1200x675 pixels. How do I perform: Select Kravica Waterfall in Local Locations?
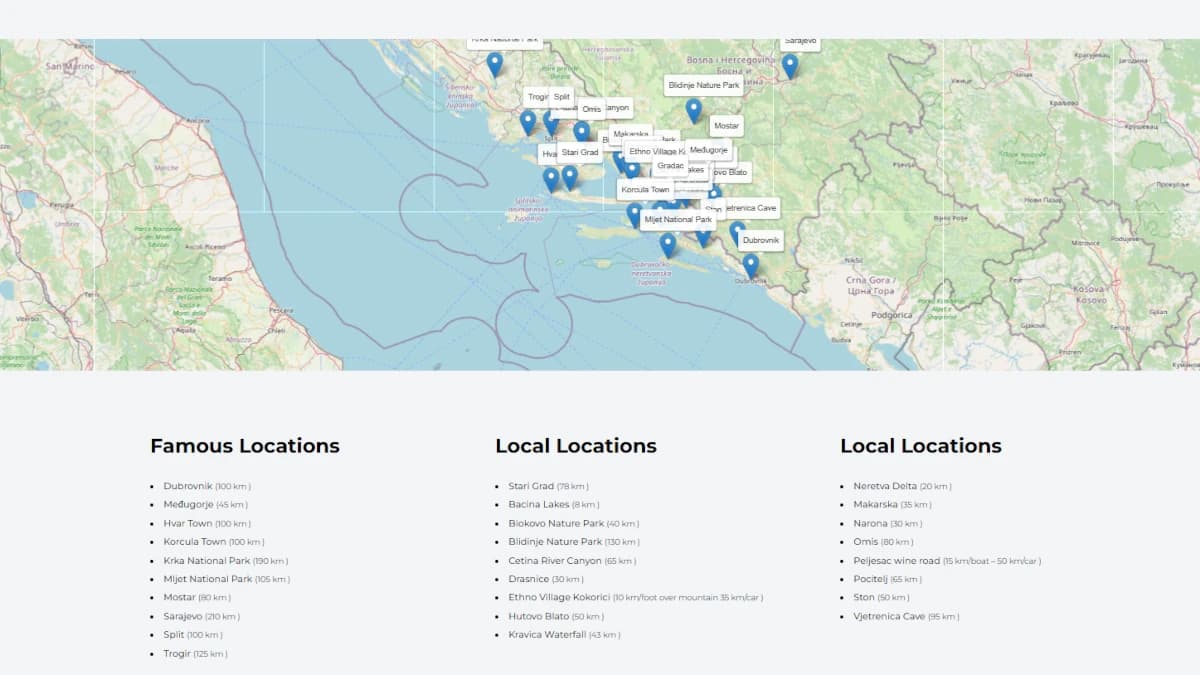tap(547, 635)
